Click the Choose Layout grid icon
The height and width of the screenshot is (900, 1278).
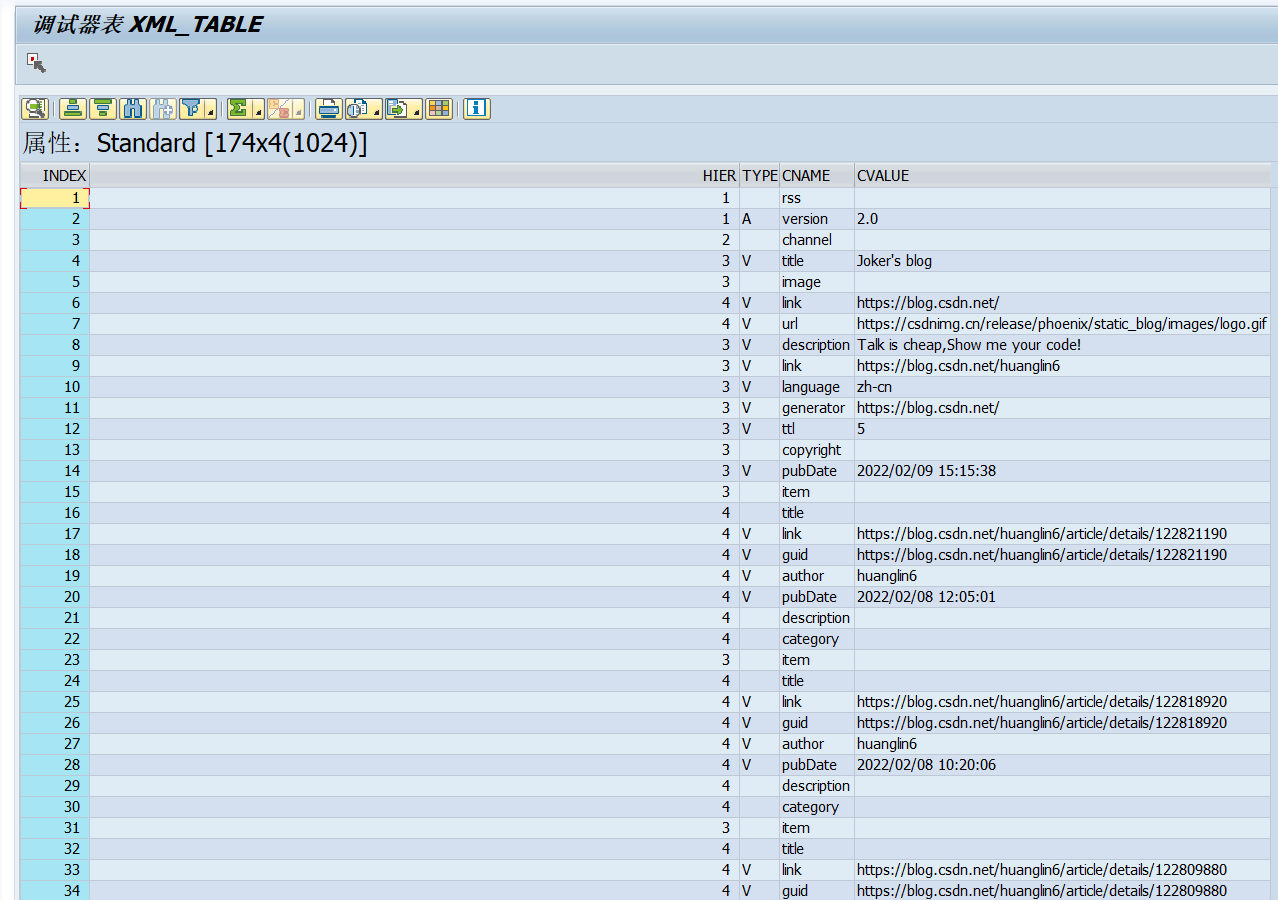(439, 108)
